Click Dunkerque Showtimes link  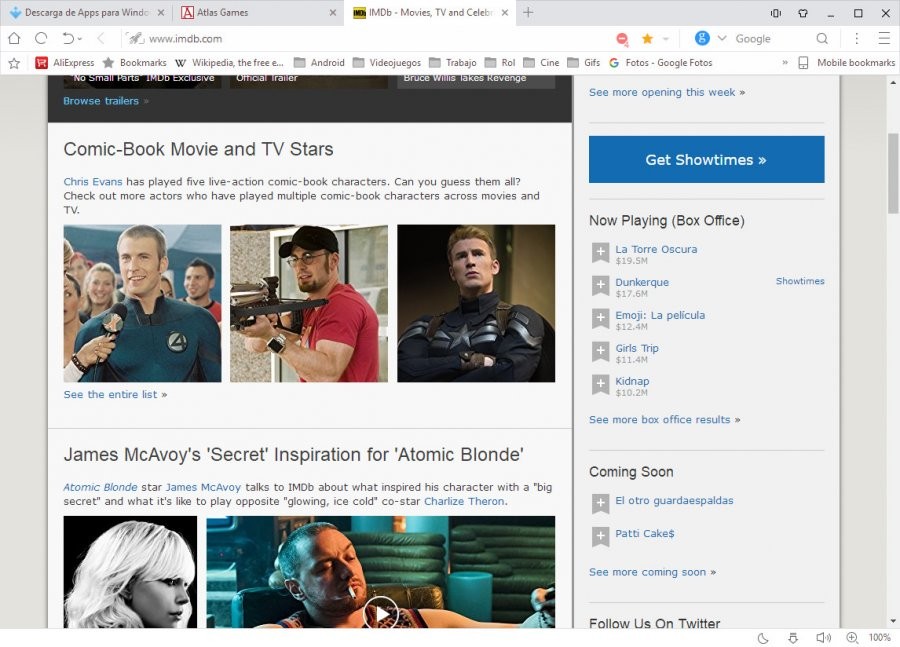800,281
